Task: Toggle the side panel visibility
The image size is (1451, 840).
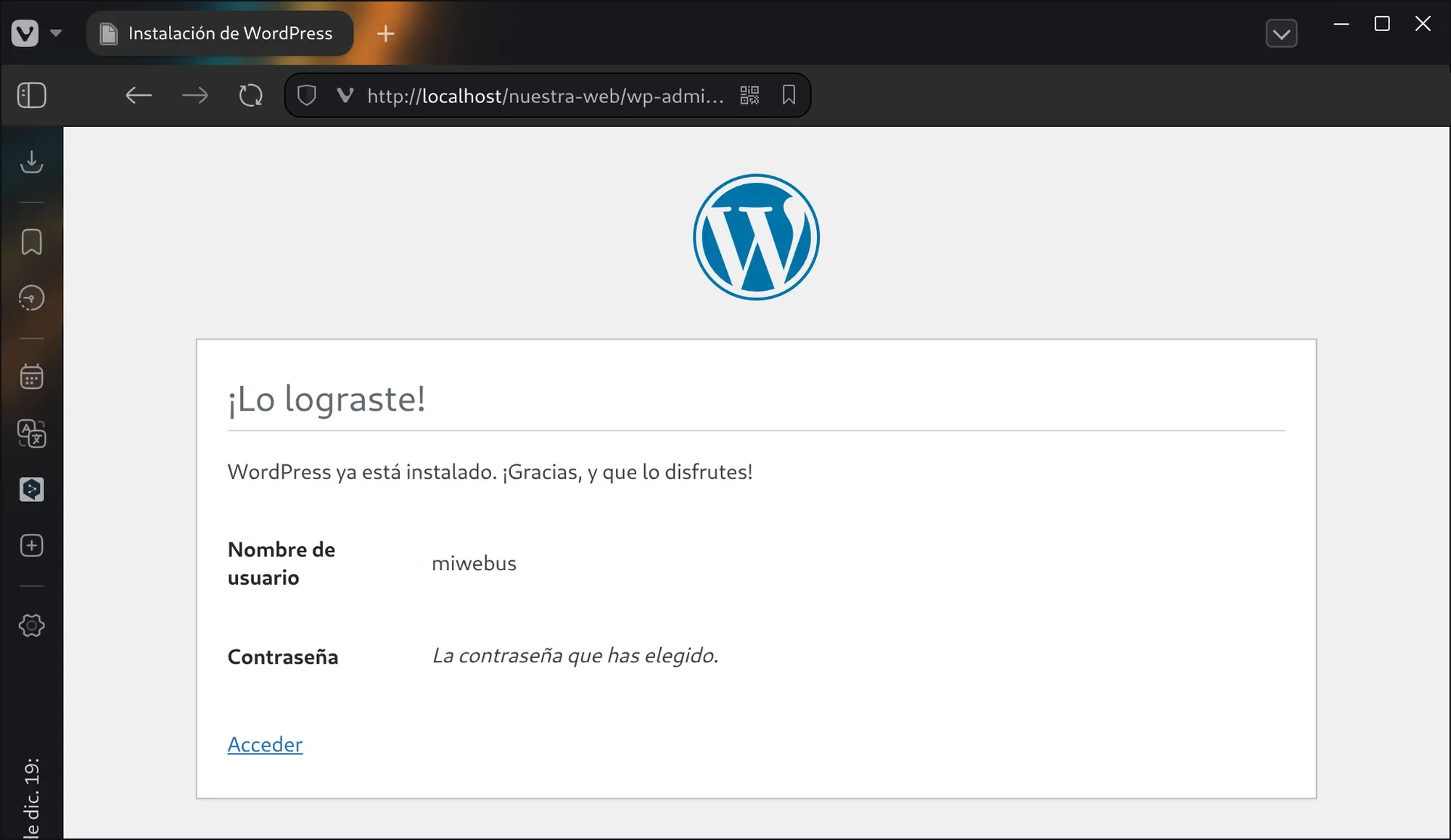Action: point(31,95)
